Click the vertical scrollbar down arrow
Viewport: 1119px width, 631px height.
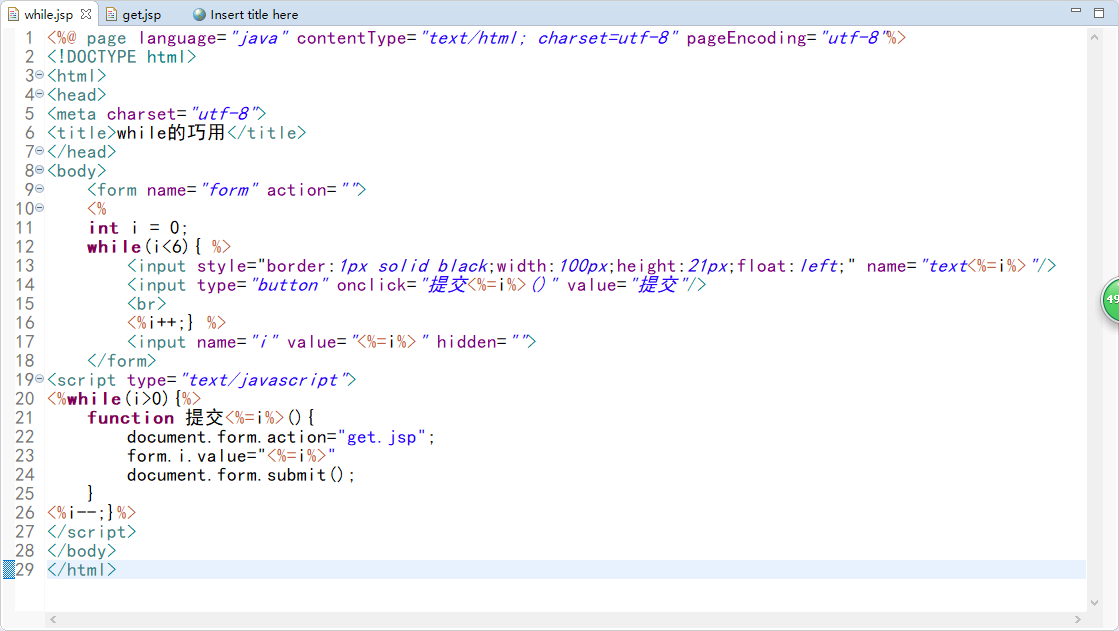(1094, 602)
